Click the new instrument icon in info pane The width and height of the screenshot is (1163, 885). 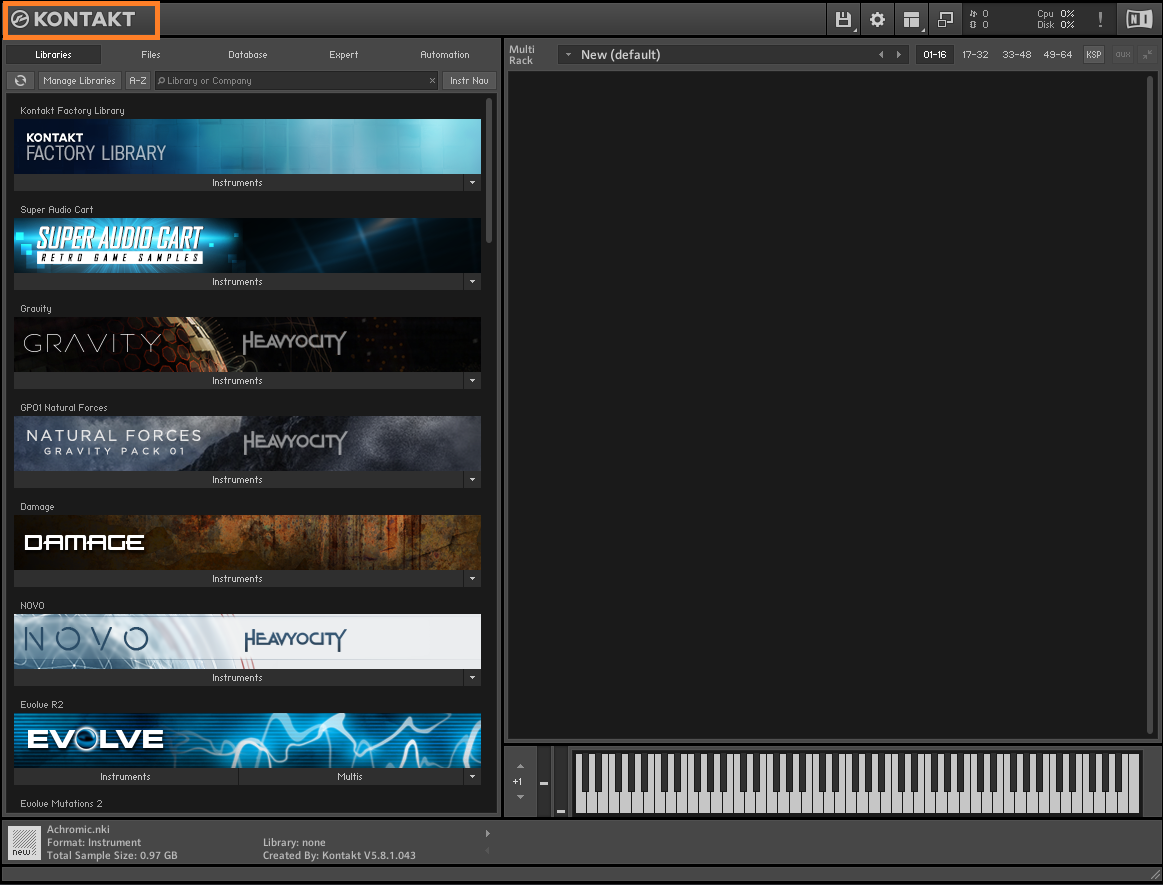[x=24, y=843]
